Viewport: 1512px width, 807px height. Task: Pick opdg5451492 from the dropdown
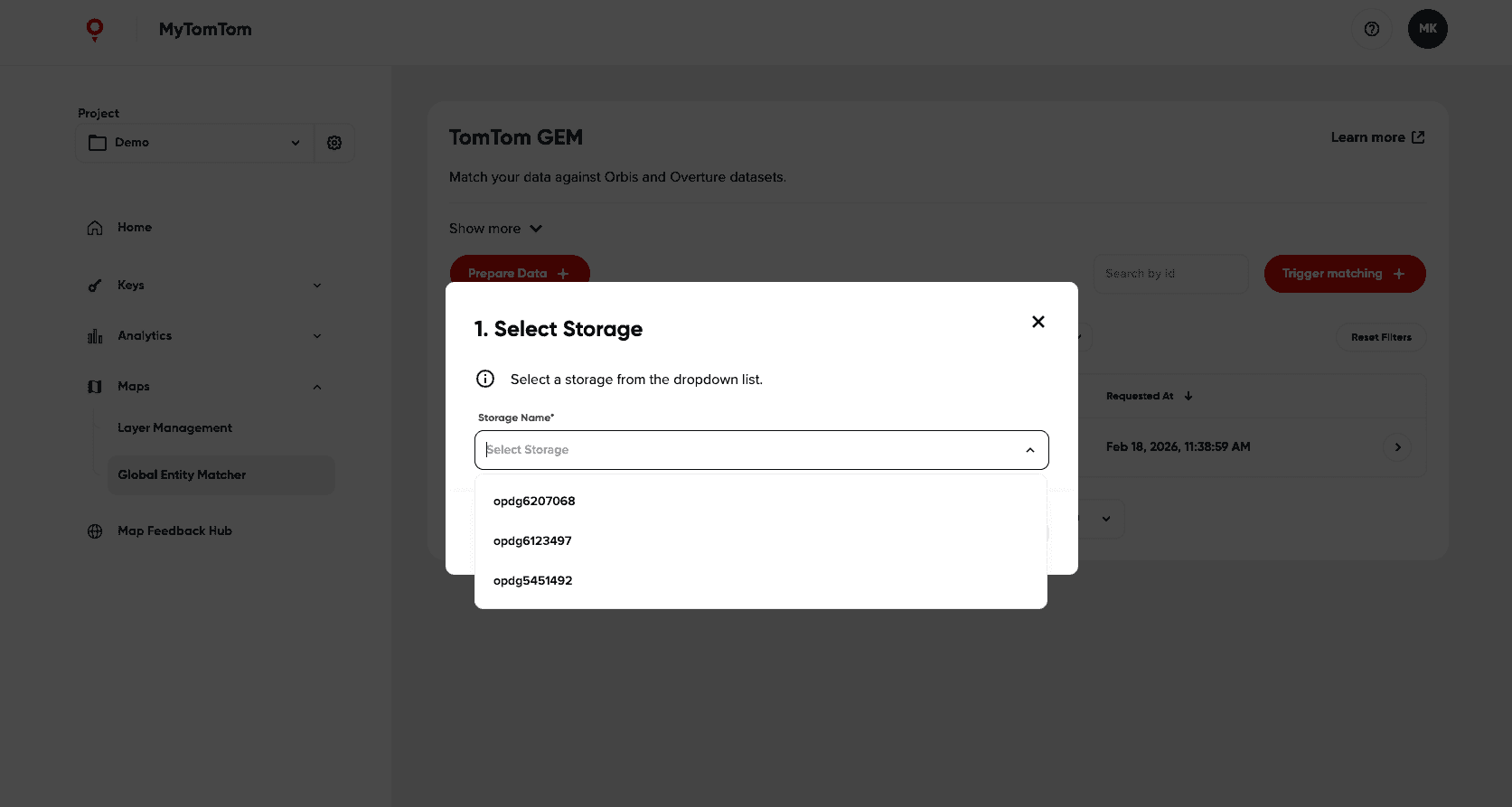coord(532,580)
